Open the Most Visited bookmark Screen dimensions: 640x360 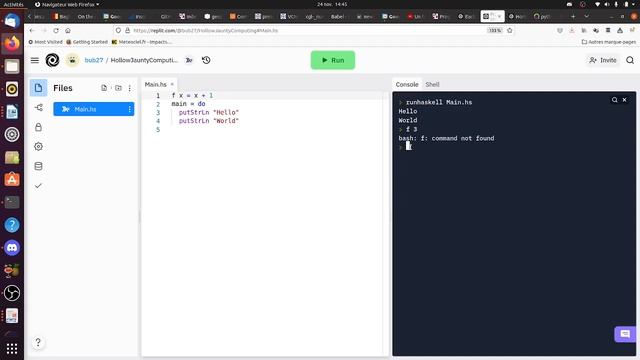click(x=45, y=42)
